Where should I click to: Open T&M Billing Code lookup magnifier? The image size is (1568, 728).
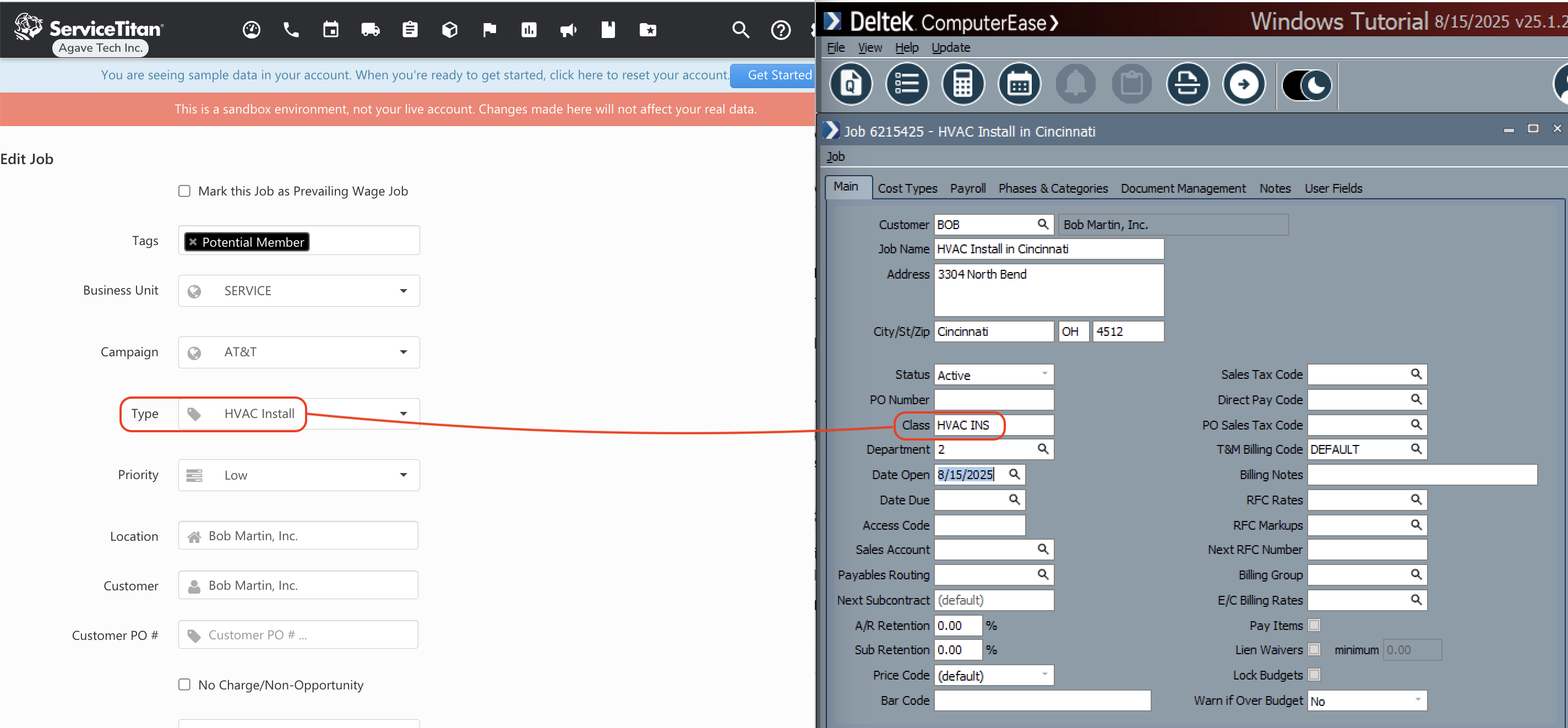pyautogui.click(x=1416, y=449)
